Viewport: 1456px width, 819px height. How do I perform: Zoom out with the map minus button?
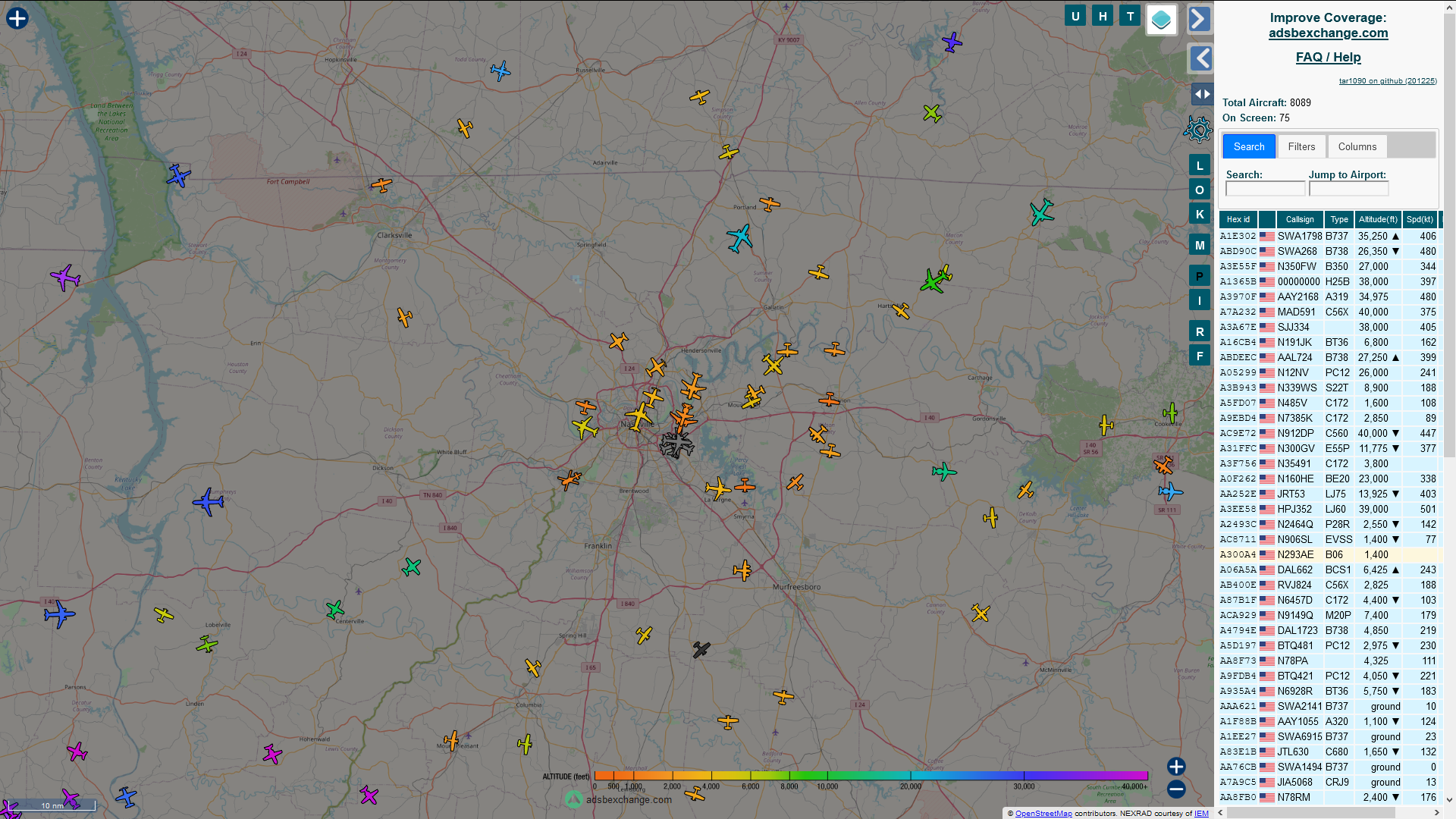coord(1176,789)
